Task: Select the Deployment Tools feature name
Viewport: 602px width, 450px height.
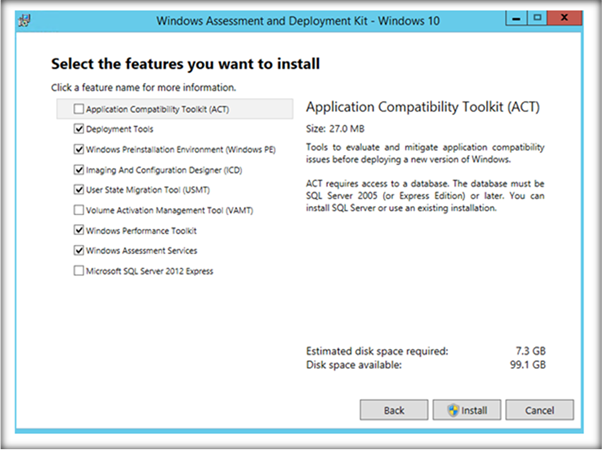Action: coord(120,129)
